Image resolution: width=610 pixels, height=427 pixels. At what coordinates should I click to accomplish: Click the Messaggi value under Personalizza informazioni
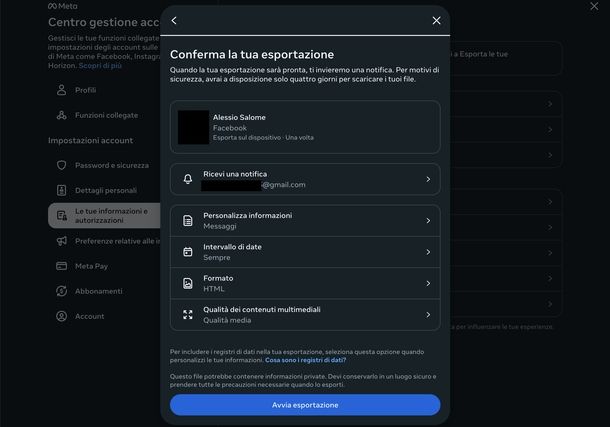(219, 226)
